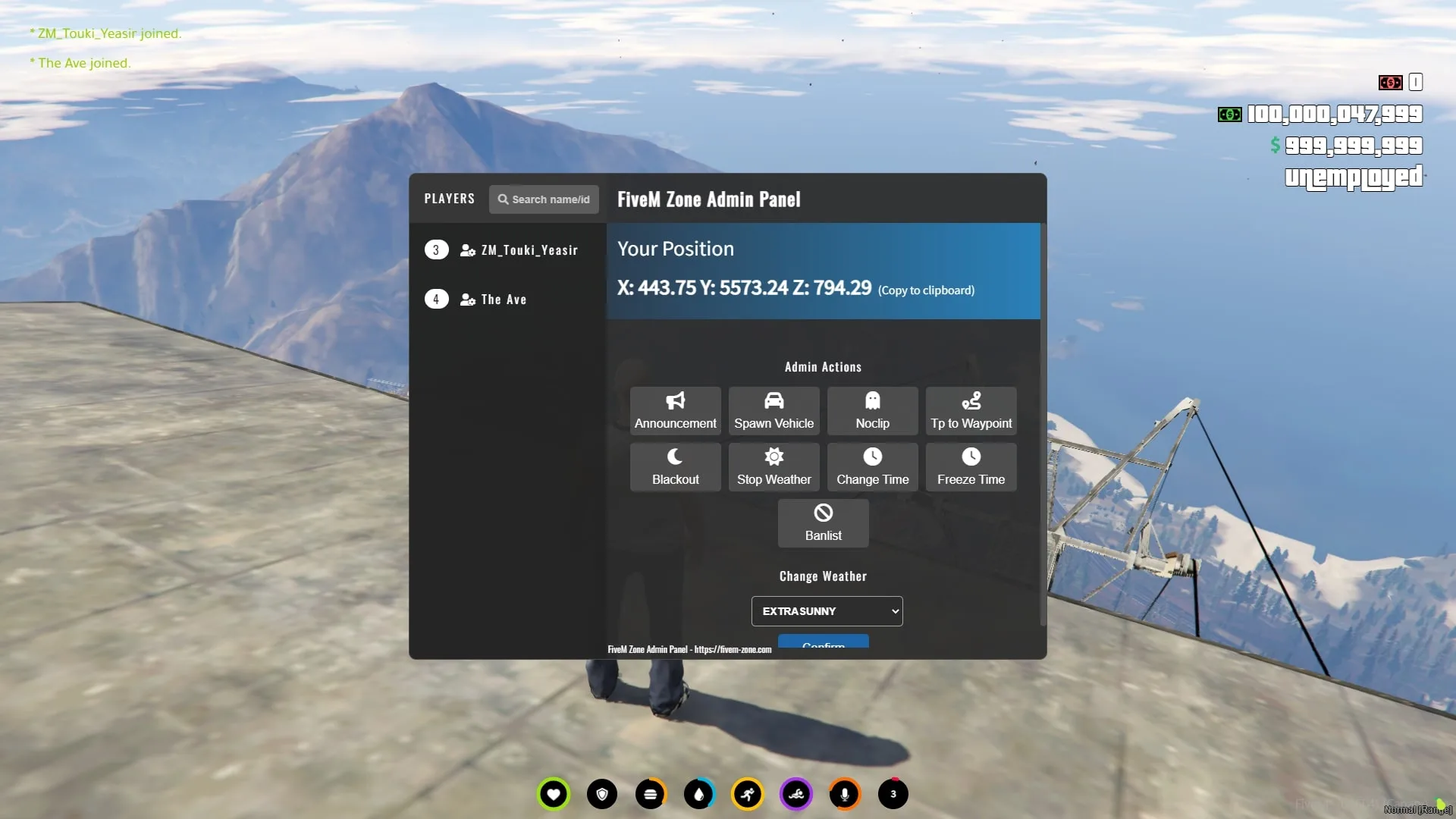
Task: Open the Spawn Vehicle action
Action: coord(773,410)
